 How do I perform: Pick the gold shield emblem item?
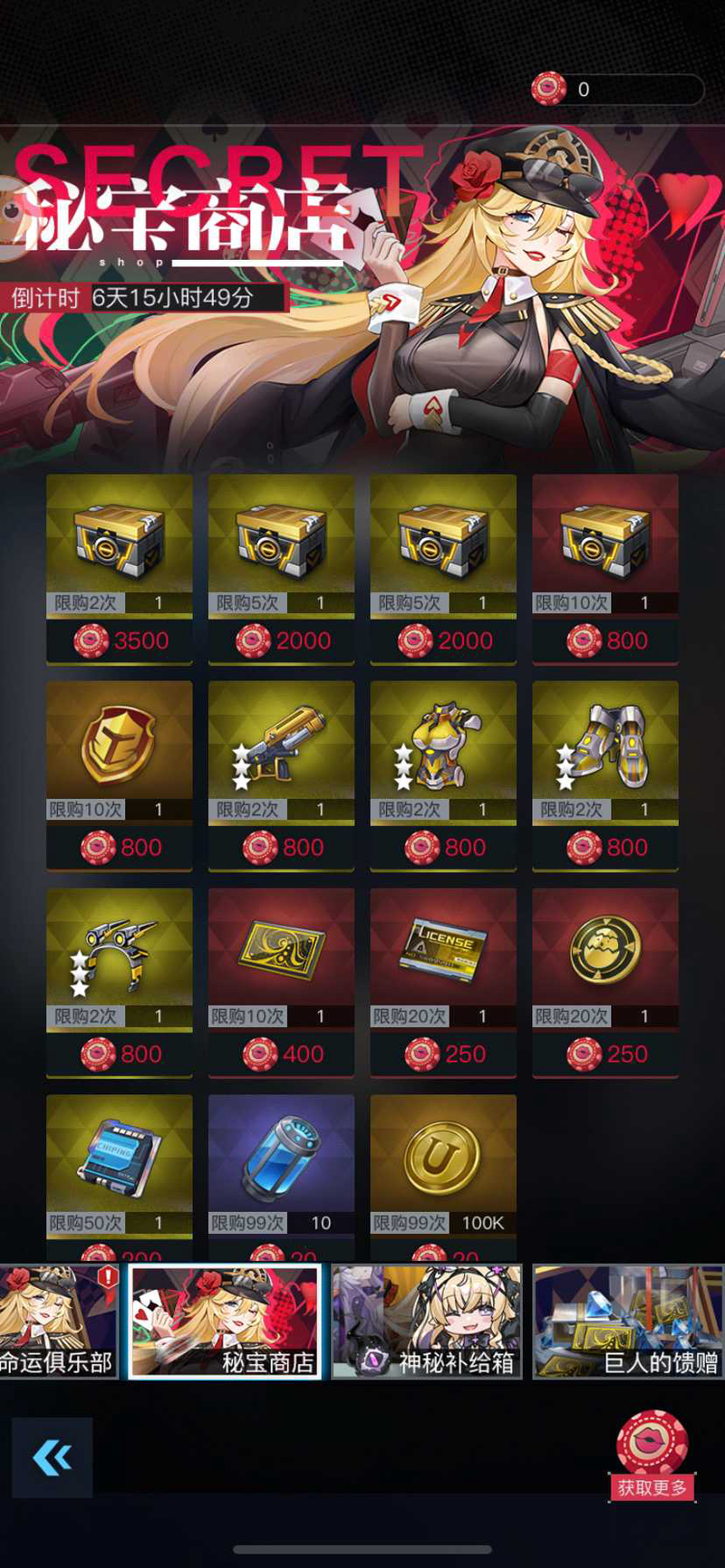(120, 775)
